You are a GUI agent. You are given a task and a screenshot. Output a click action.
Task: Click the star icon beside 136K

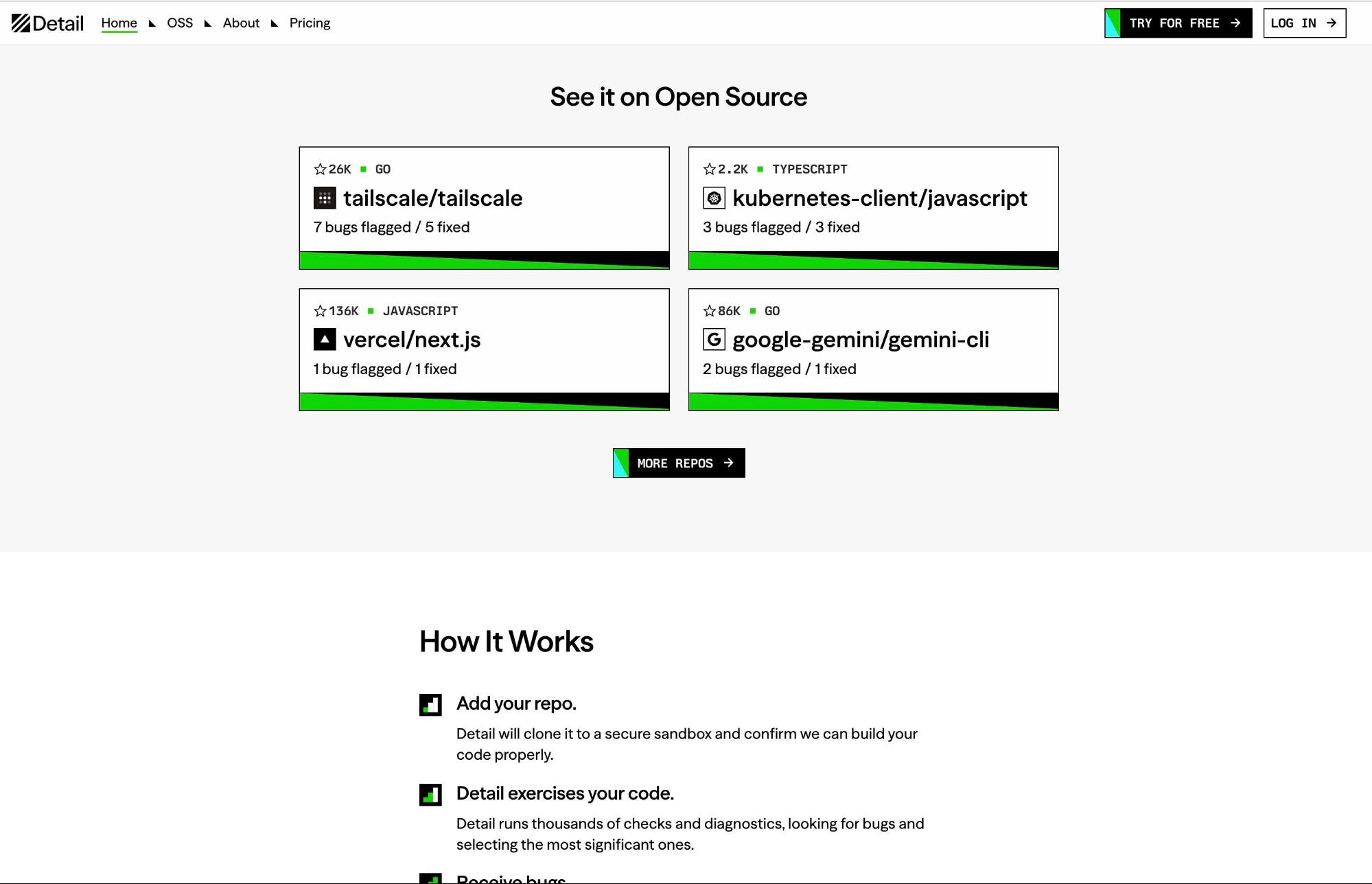tap(320, 311)
